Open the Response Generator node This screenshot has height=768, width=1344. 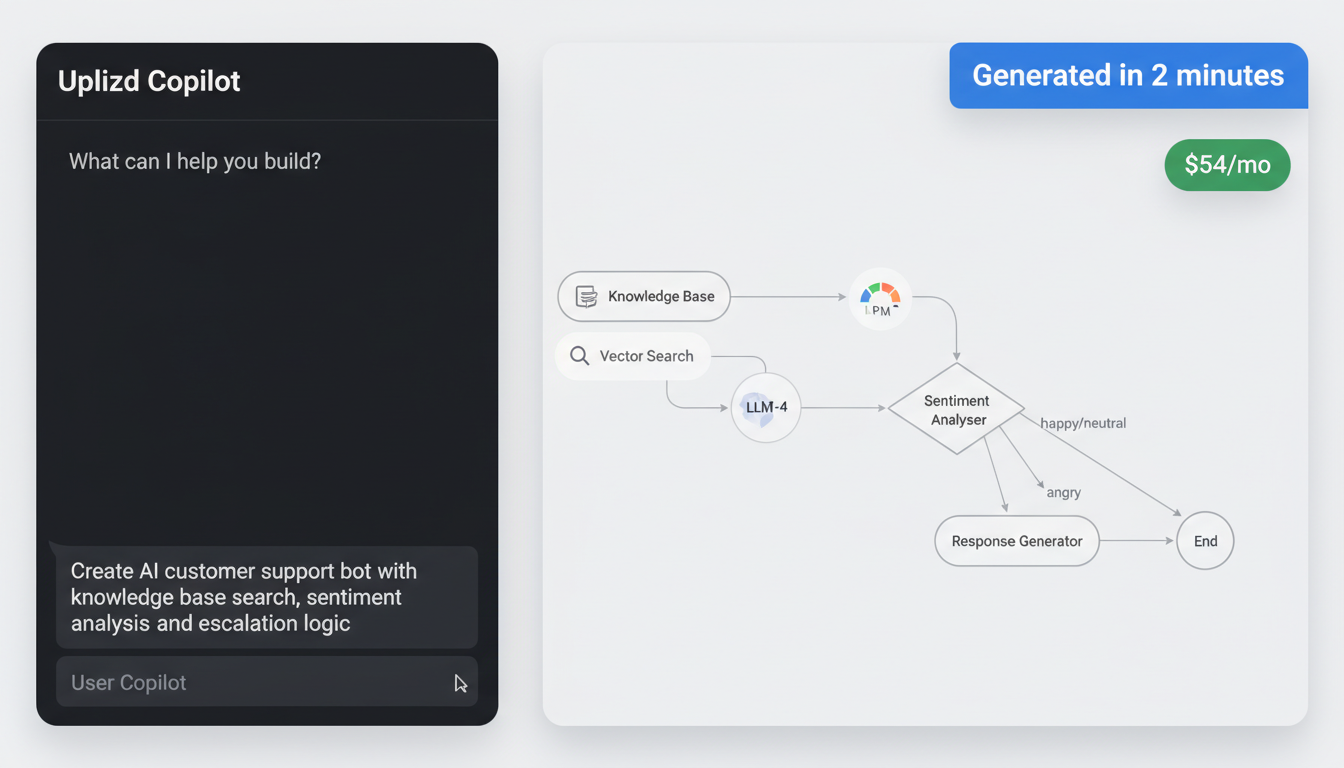click(x=1016, y=541)
